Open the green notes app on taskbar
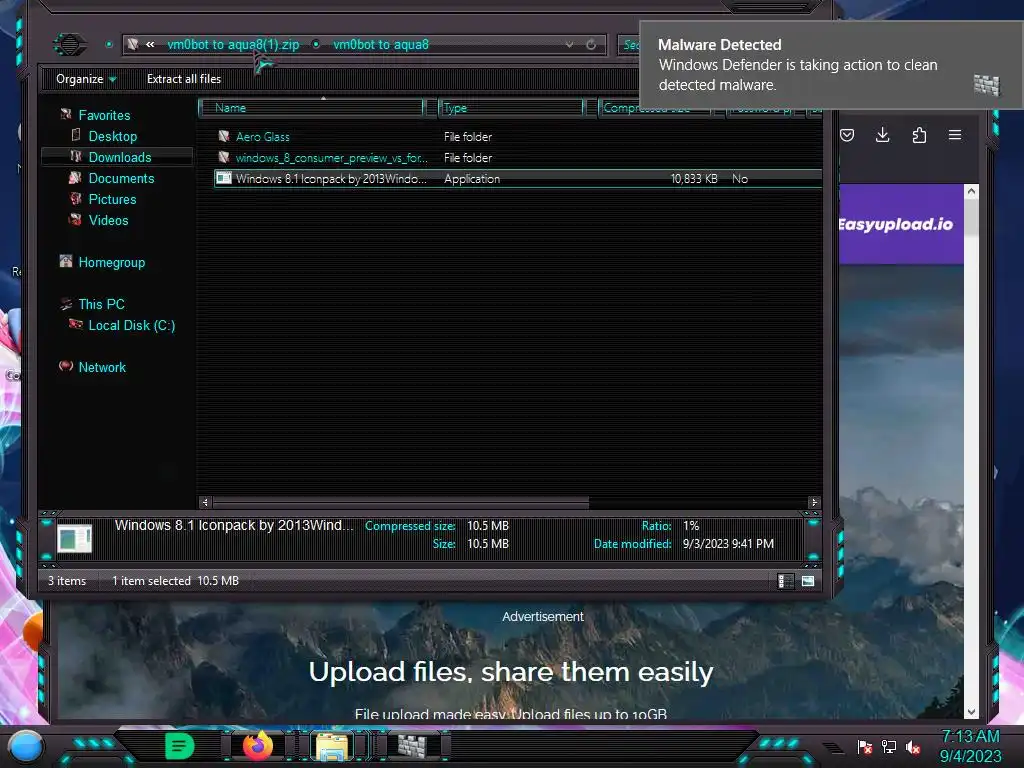Image resolution: width=1024 pixels, height=768 pixels. [179, 746]
